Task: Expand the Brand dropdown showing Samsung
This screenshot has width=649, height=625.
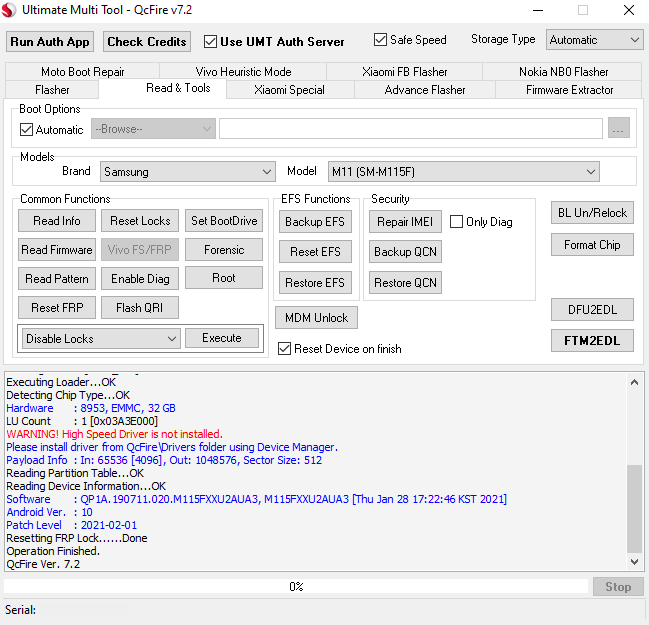Action: click(188, 171)
